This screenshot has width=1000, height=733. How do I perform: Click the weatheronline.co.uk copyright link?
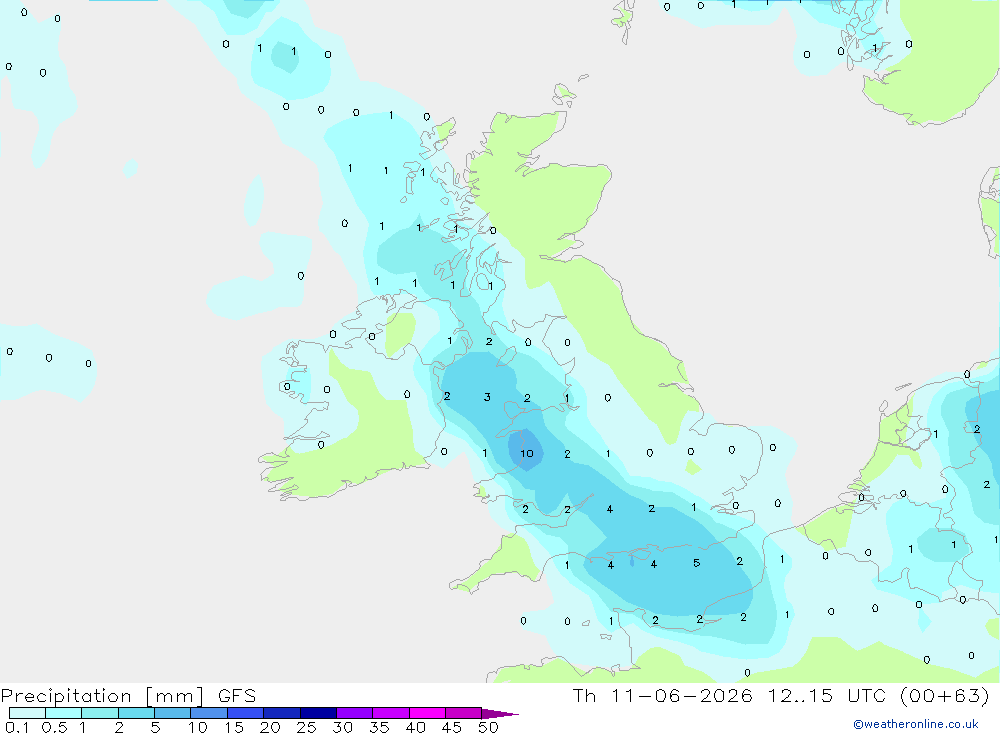pyautogui.click(x=916, y=724)
